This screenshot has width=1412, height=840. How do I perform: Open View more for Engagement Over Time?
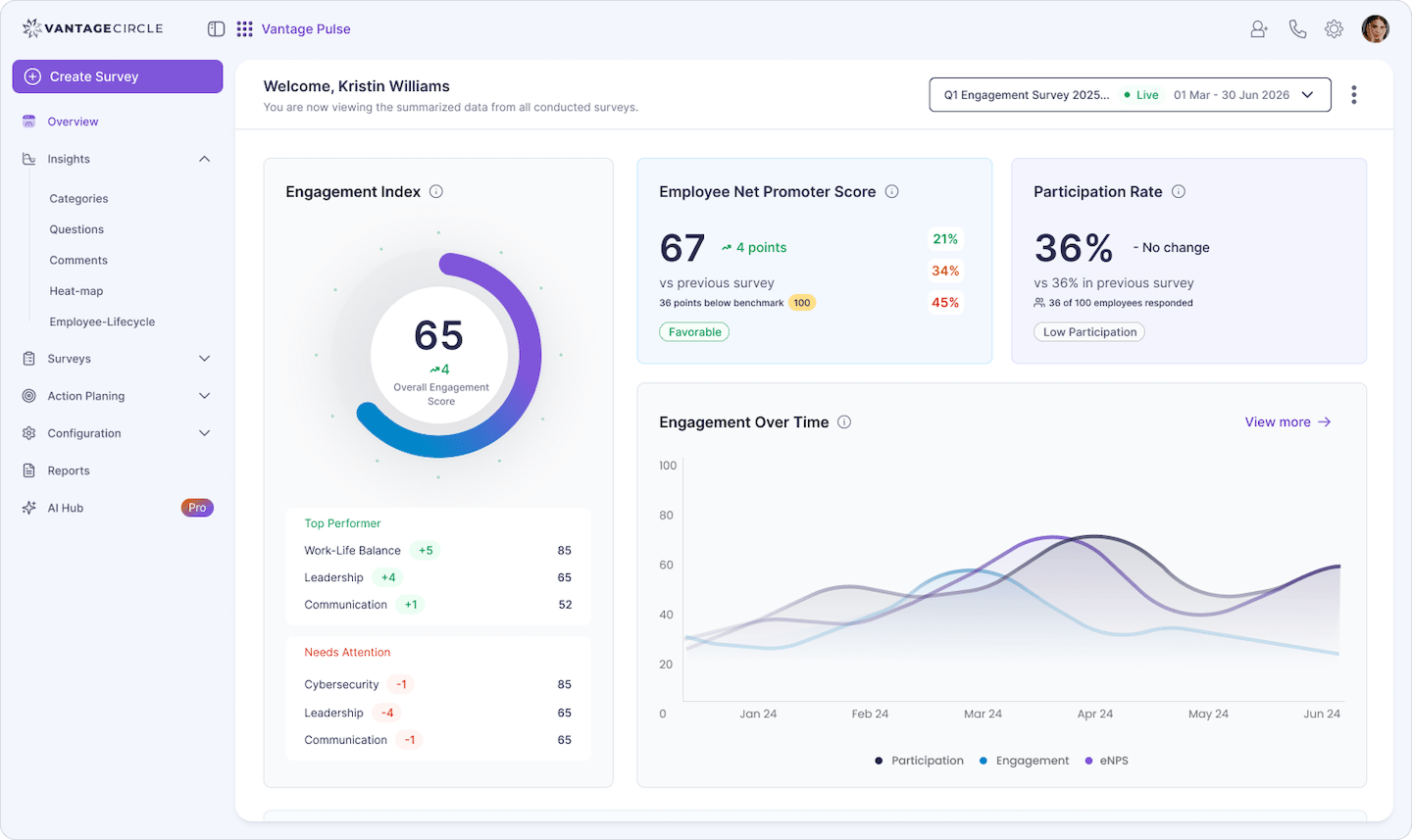click(x=1287, y=421)
